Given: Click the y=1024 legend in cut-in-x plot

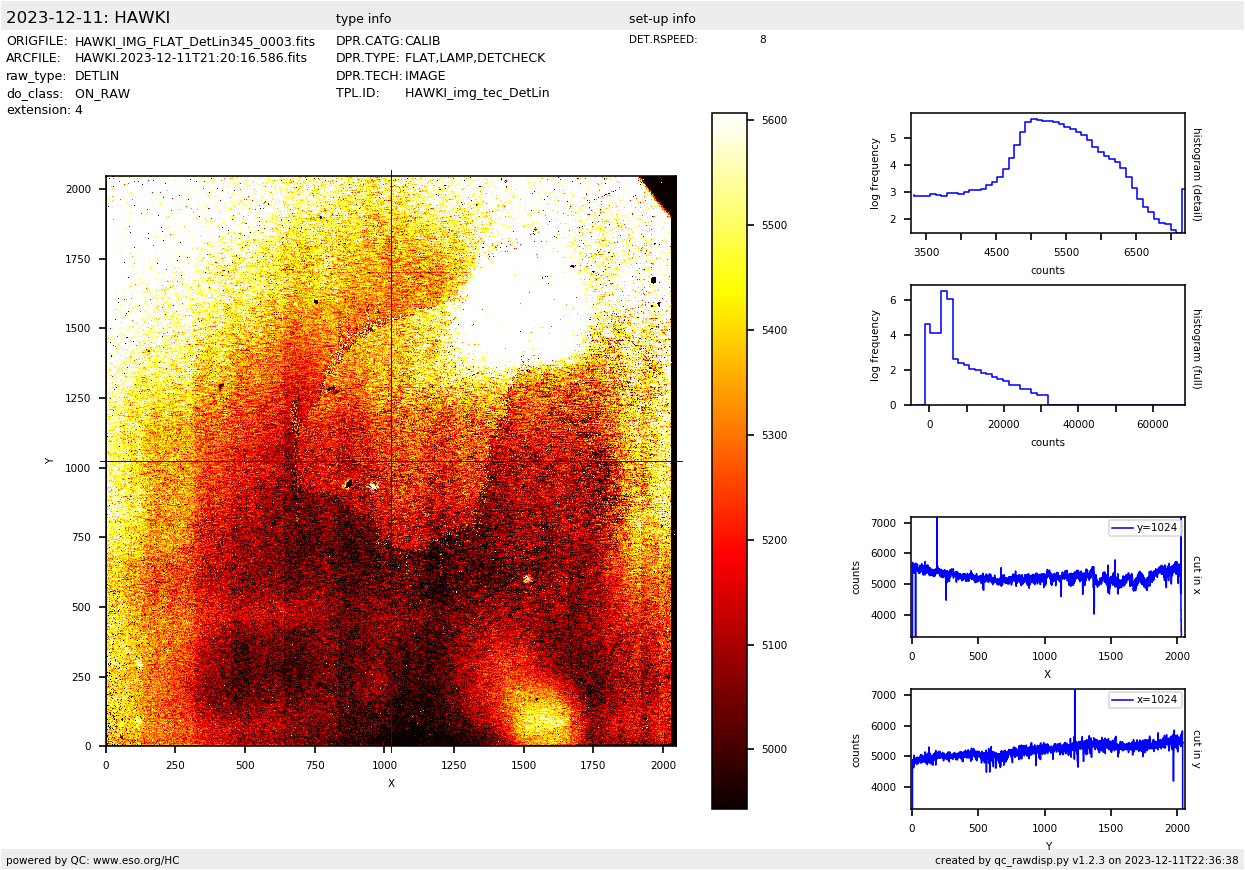Looking at the screenshot, I should tap(1144, 528).
